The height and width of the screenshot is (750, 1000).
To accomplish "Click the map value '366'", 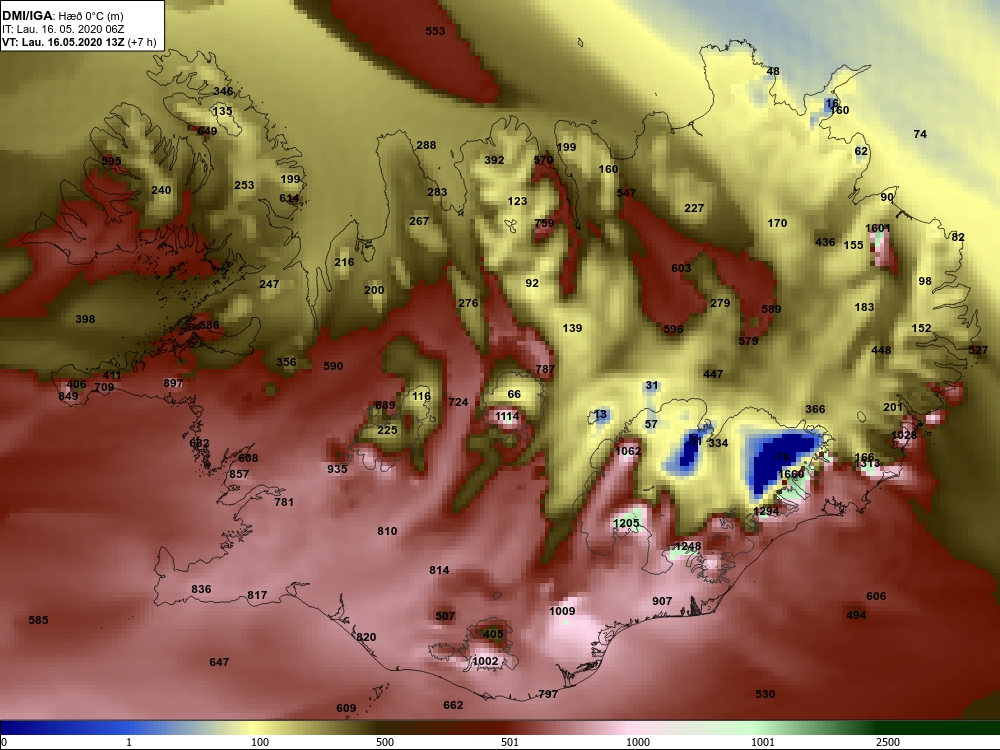I will [x=815, y=409].
